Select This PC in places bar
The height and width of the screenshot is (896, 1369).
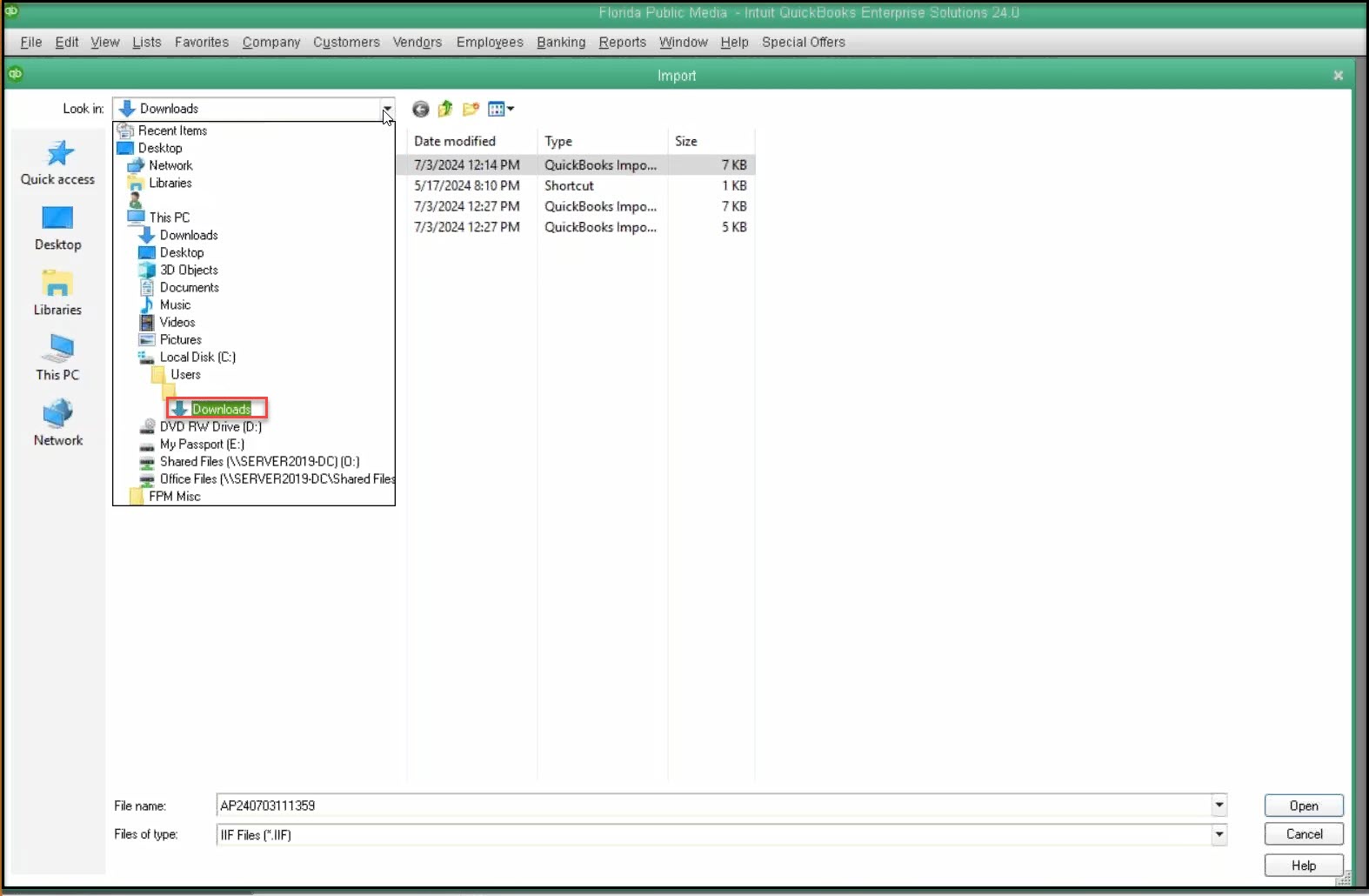[x=57, y=358]
